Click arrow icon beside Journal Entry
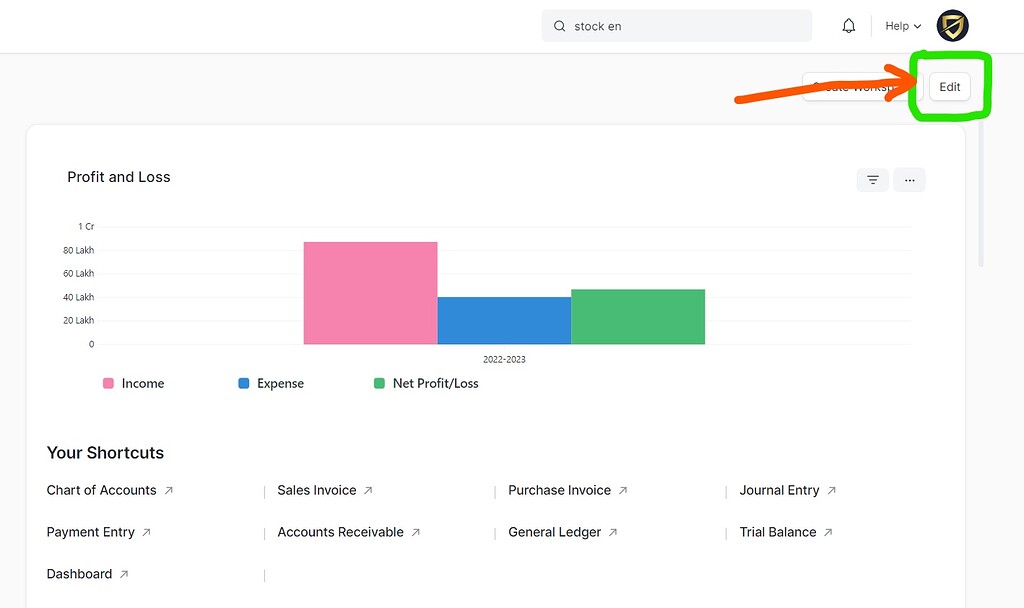1024x608 pixels. 831,490
